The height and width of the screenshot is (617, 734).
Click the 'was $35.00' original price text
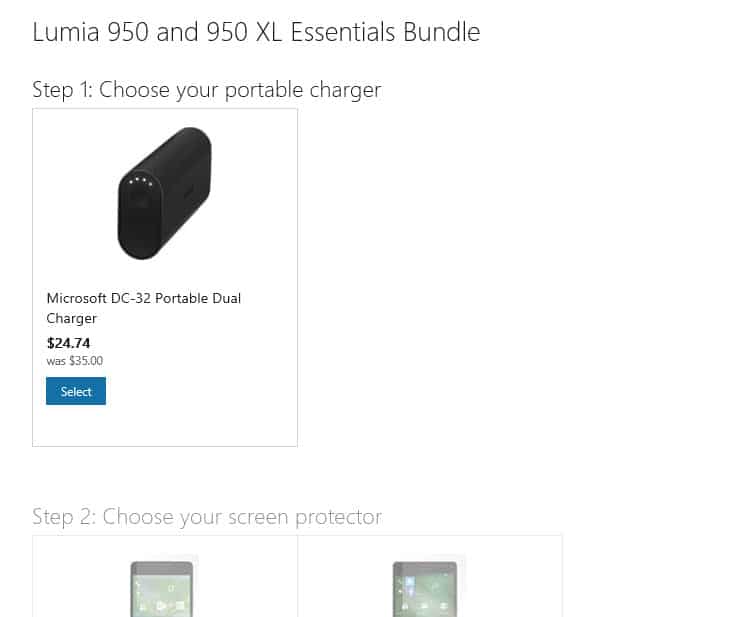click(75, 361)
